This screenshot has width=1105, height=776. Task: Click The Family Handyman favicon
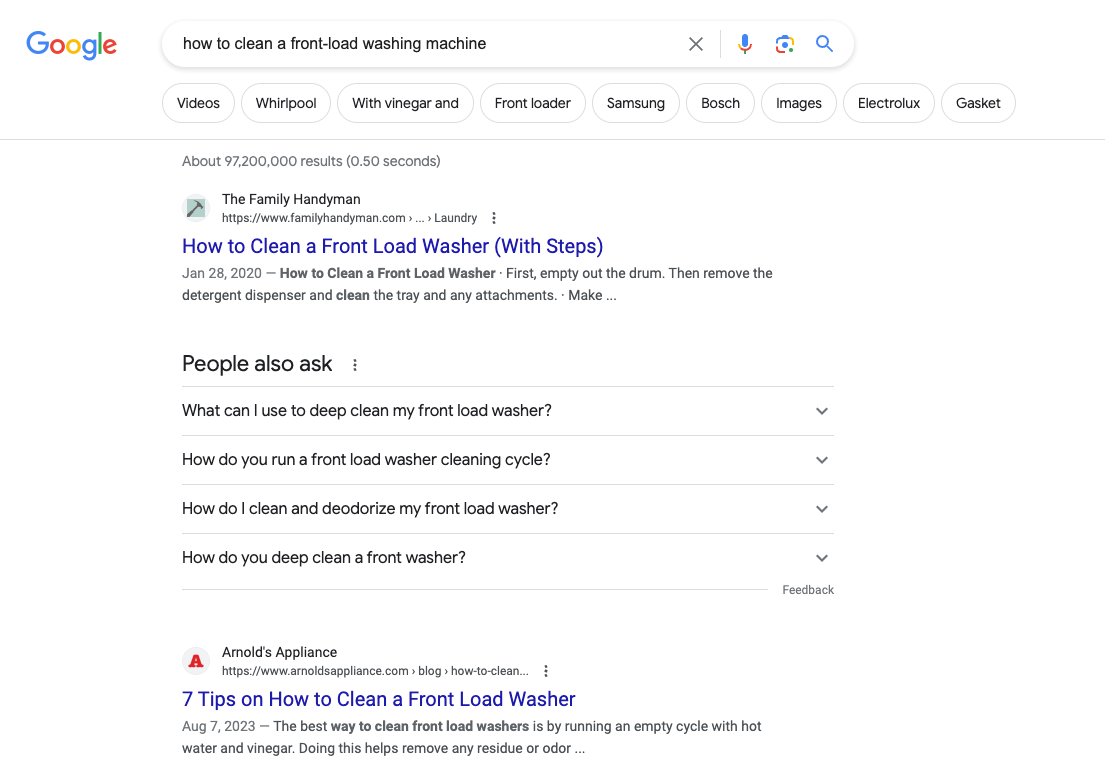pyautogui.click(x=196, y=208)
